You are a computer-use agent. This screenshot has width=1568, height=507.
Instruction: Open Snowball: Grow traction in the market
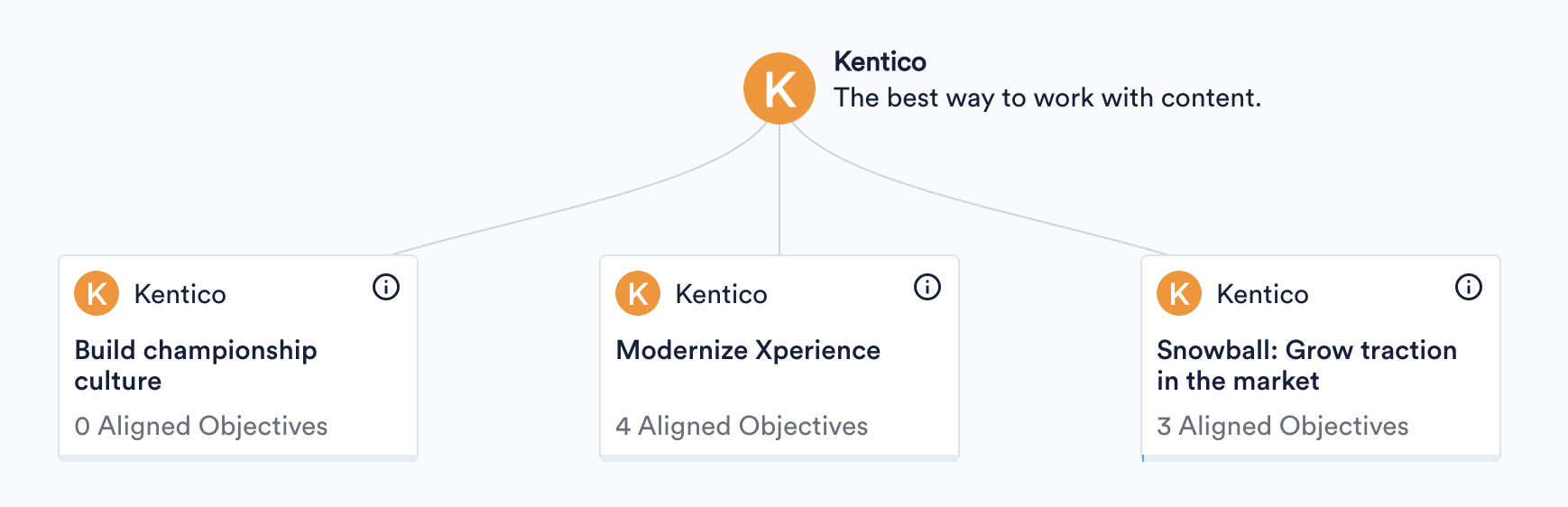[x=1306, y=364]
